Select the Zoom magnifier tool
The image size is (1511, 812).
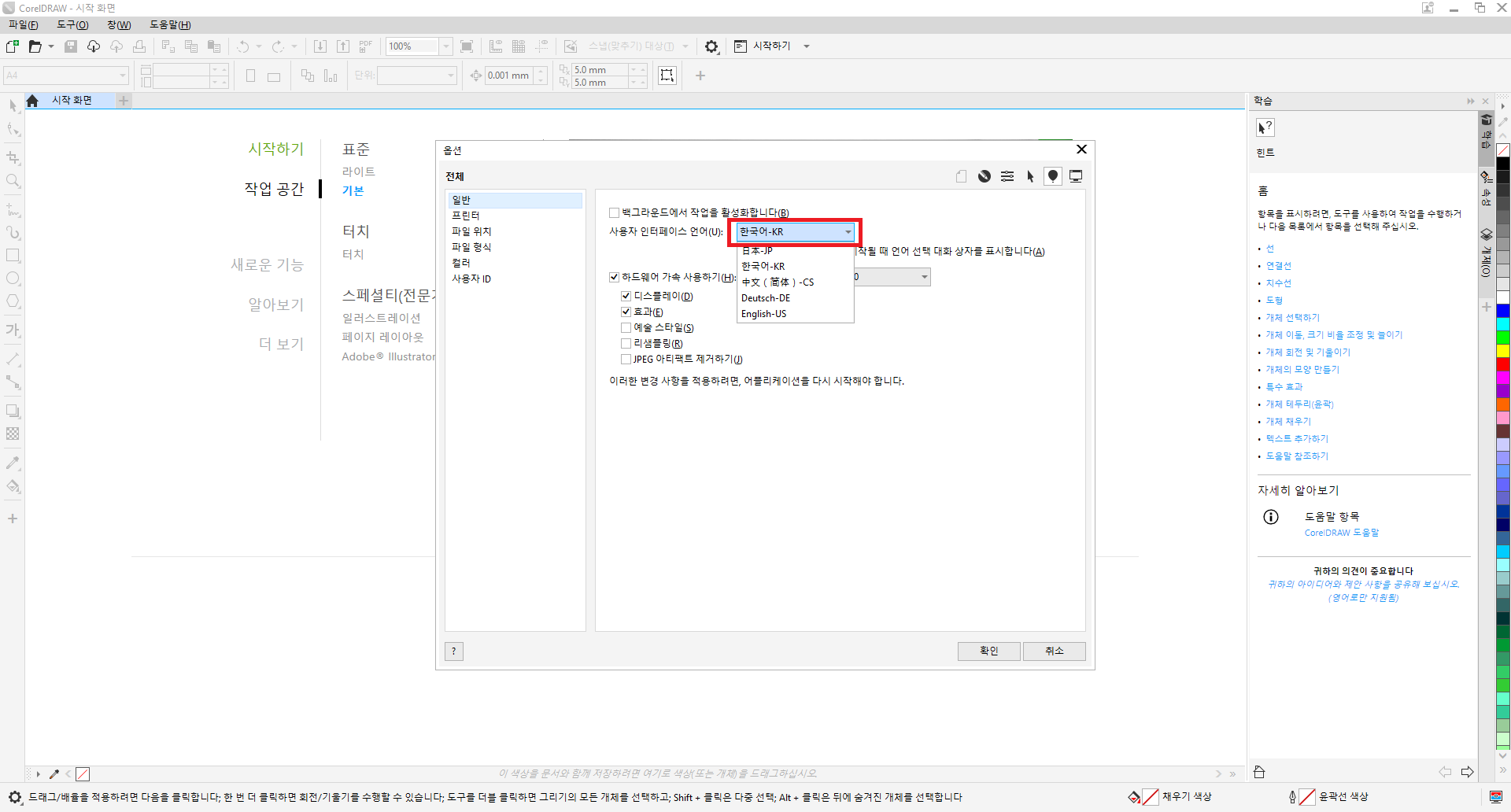13,182
